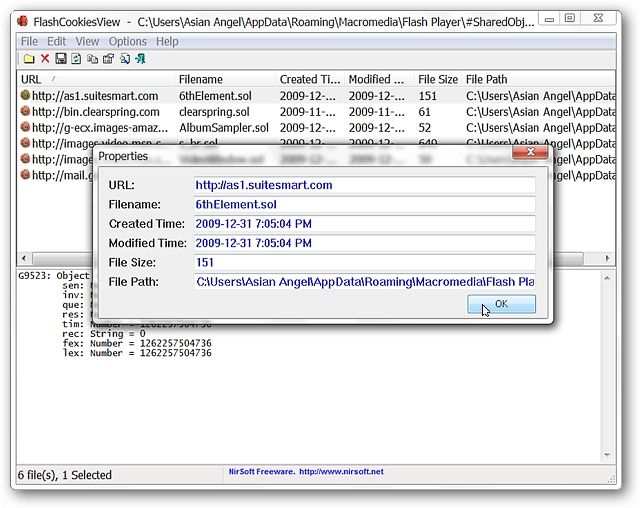The image size is (640, 508).
Task: Sort by the URL column header
Action: (x=96, y=79)
